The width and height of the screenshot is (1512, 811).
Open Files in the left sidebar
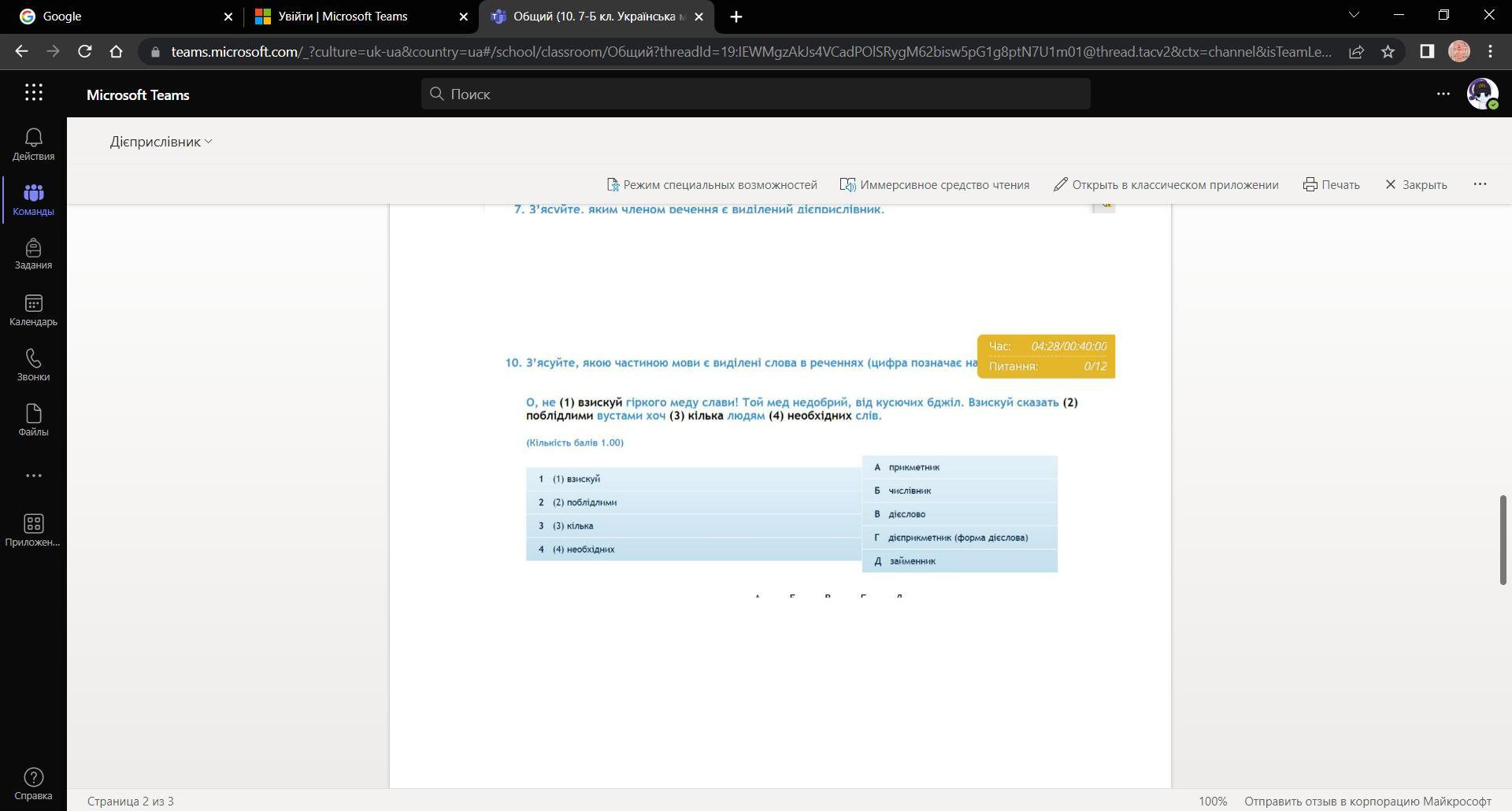click(33, 420)
